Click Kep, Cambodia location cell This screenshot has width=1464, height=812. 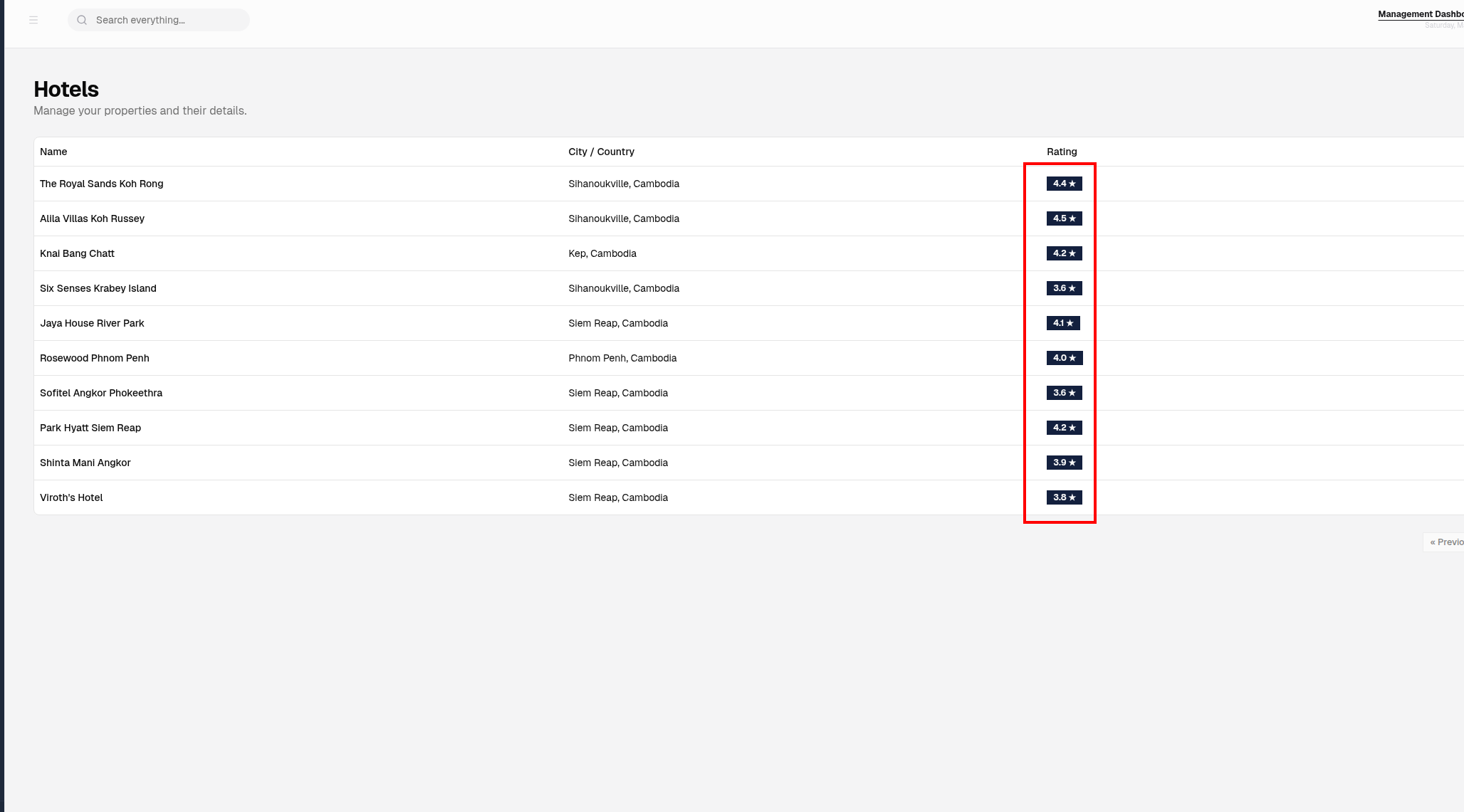[602, 253]
